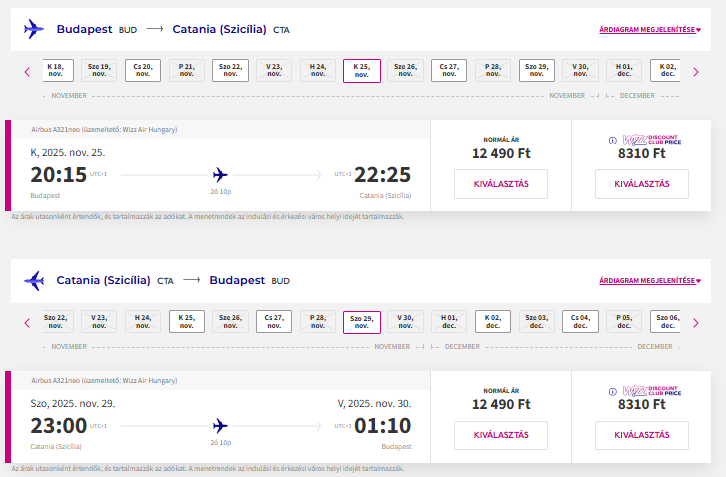Select return discount club 8310 Ft fare
The image size is (726, 477).
pyautogui.click(x=641, y=435)
